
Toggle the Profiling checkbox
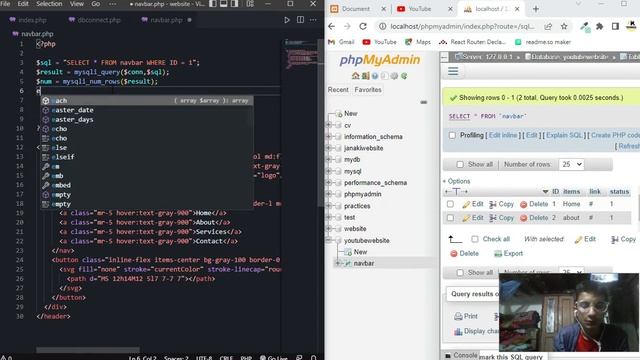(x=452, y=136)
